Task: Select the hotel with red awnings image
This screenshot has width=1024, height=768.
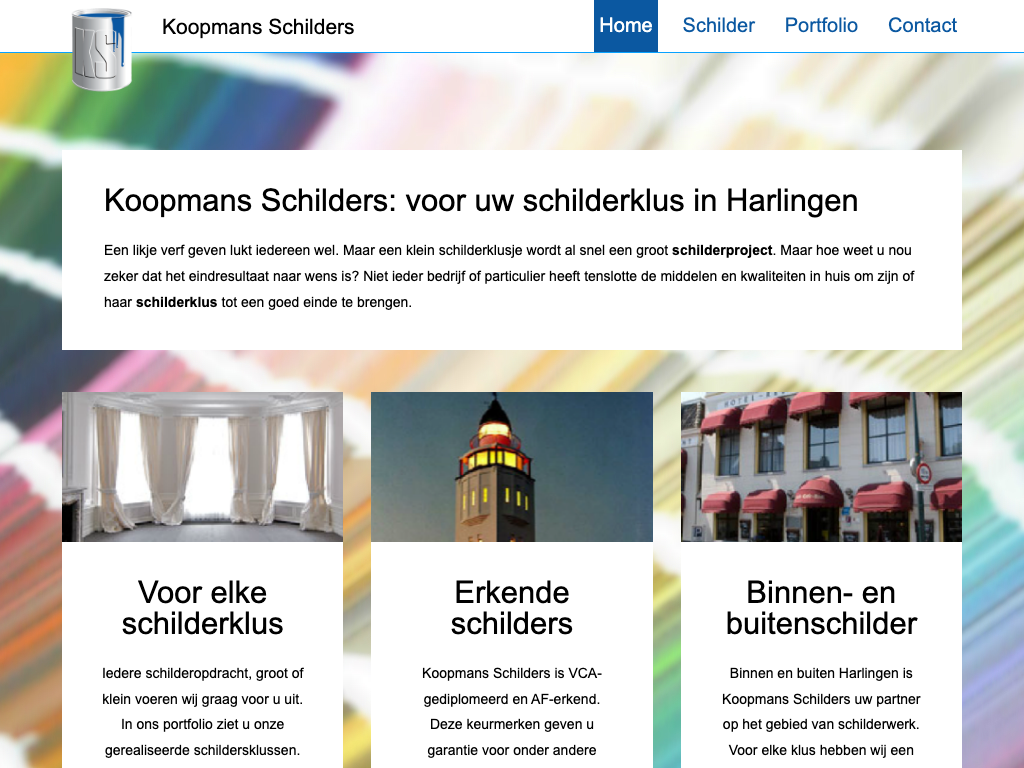Action: click(x=821, y=467)
